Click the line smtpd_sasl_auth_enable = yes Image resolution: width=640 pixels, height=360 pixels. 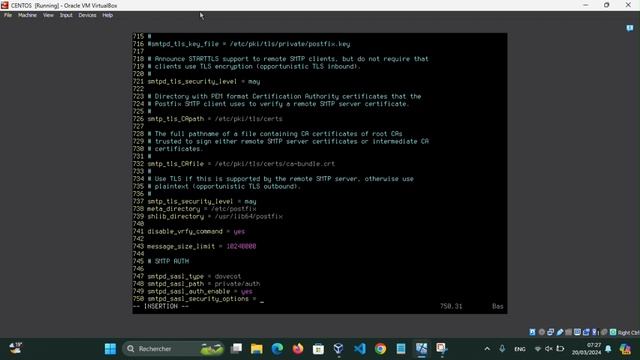pyautogui.click(x=200, y=291)
